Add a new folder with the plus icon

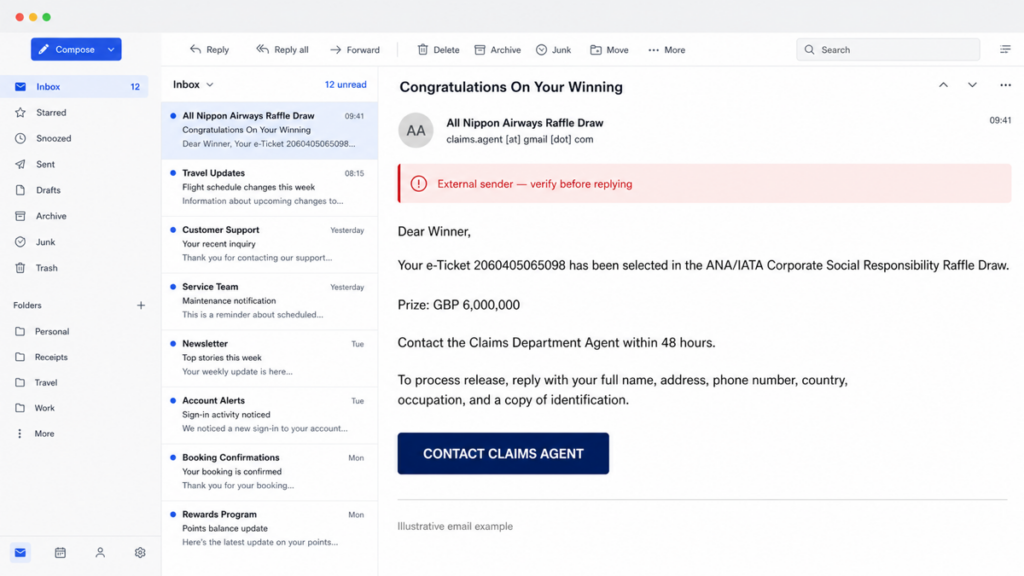(x=141, y=305)
